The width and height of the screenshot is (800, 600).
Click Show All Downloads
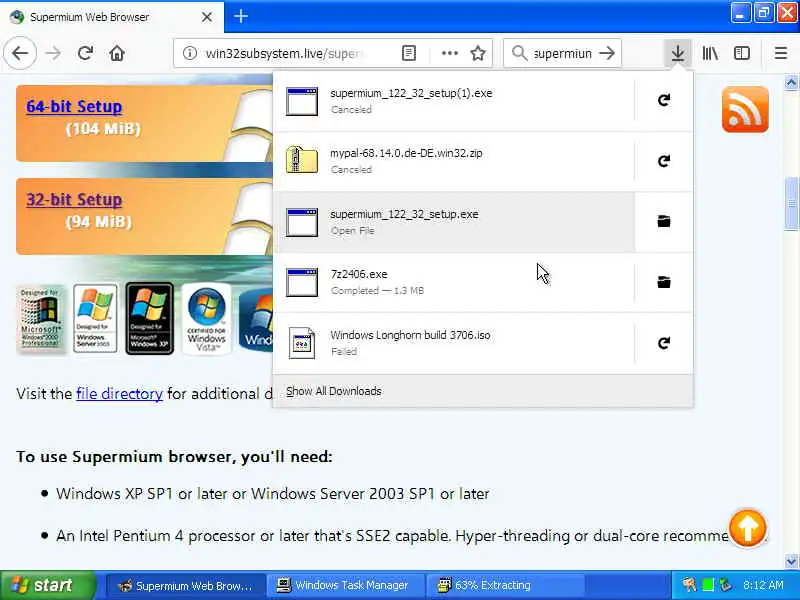pos(334,391)
